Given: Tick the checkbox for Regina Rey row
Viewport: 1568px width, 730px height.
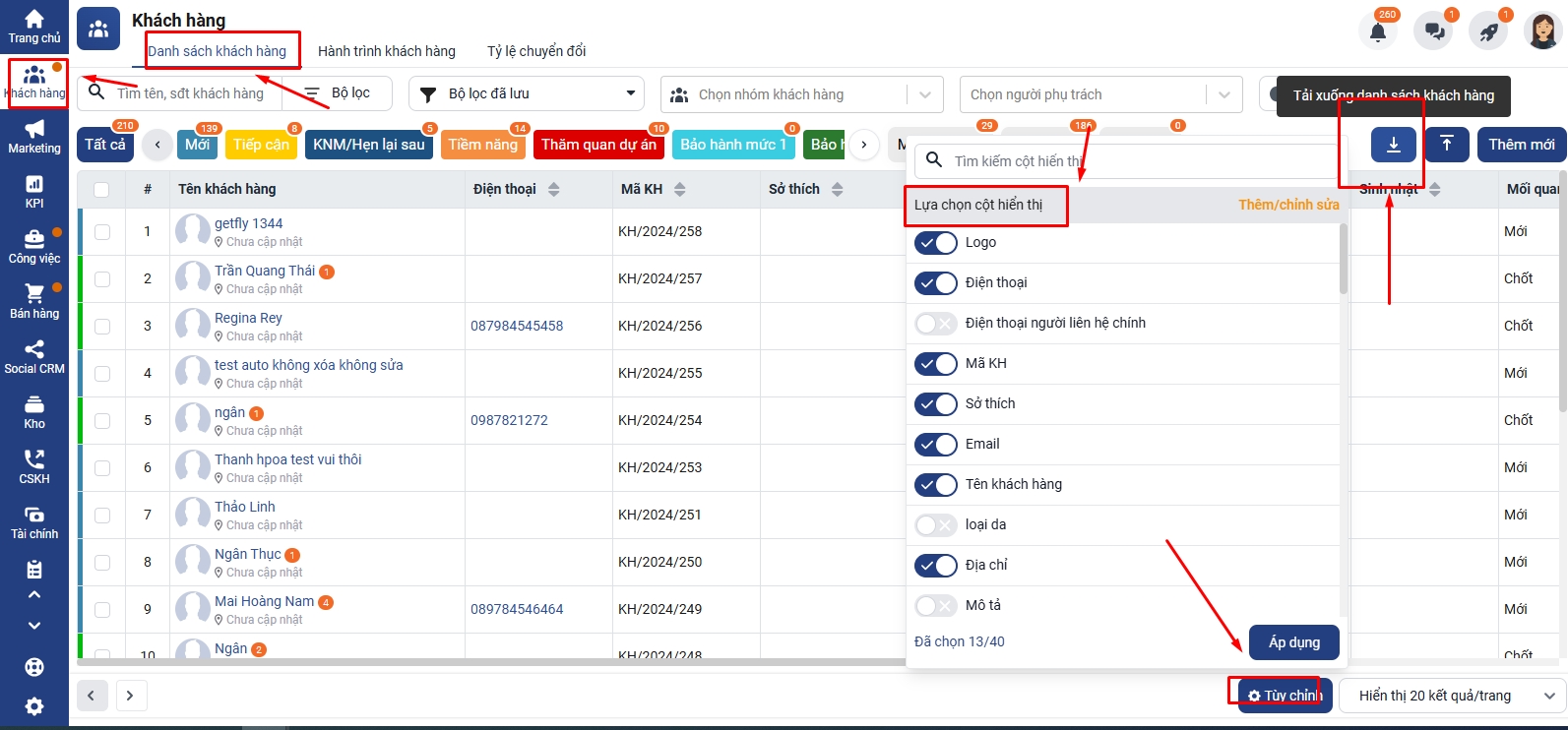Looking at the screenshot, I should click(x=102, y=326).
